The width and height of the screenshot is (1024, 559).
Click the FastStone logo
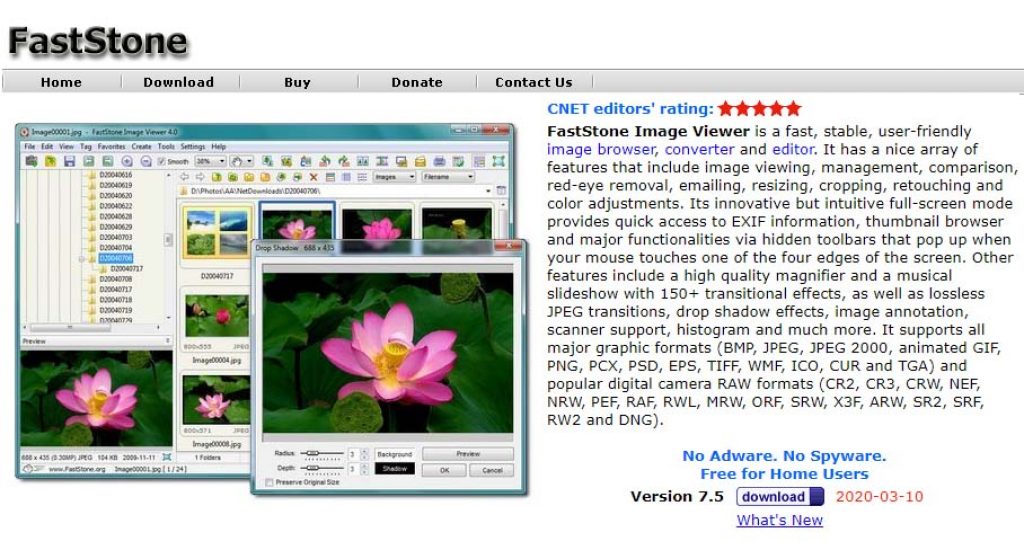pos(98,40)
